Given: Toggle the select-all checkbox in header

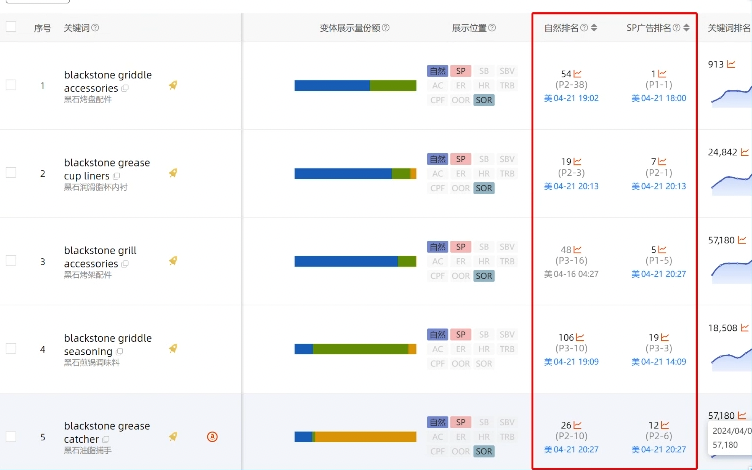Looking at the screenshot, I should tap(11, 27).
